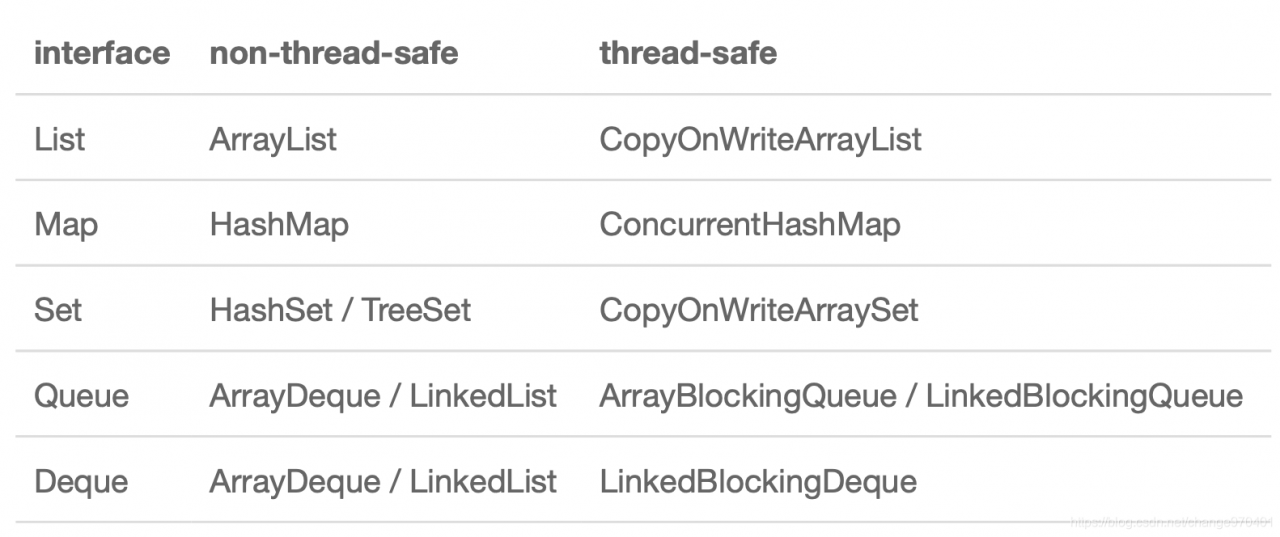This screenshot has height=537, width=1280.
Task: Click the "ArrayList" cell
Action: (273, 139)
